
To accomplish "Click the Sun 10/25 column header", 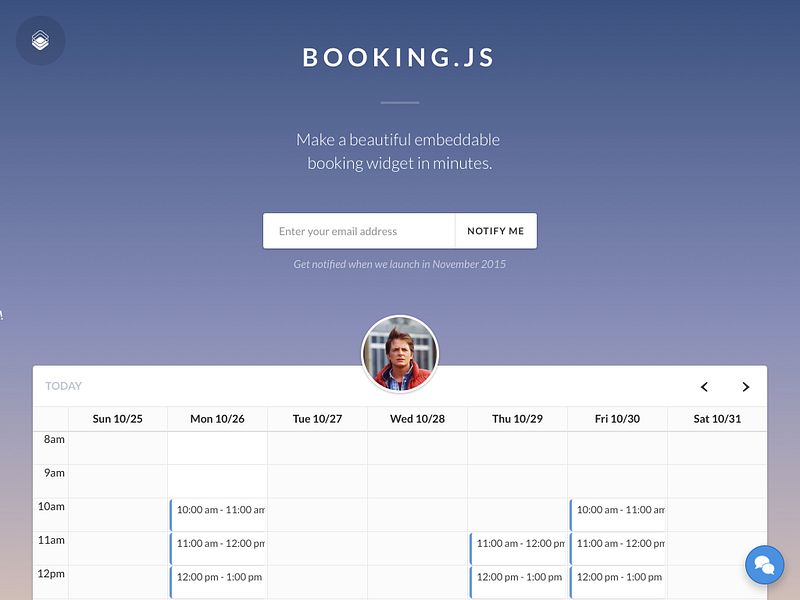I will click(118, 419).
